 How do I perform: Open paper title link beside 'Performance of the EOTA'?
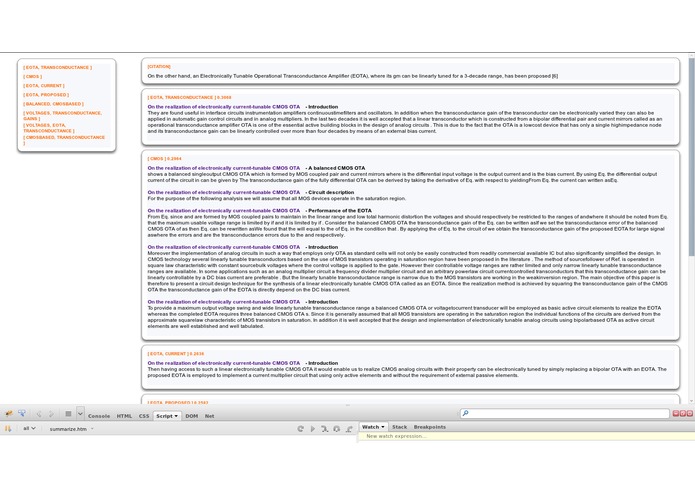[224, 210]
